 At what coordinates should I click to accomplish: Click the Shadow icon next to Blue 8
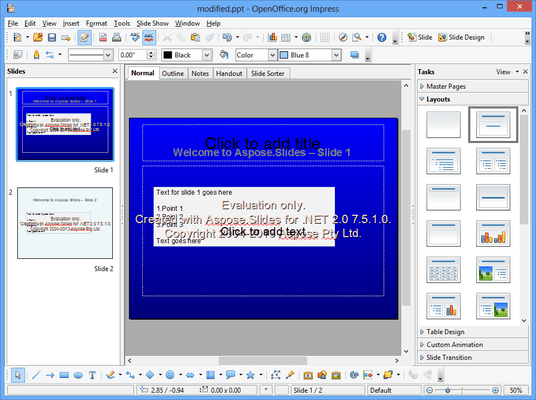click(x=354, y=55)
